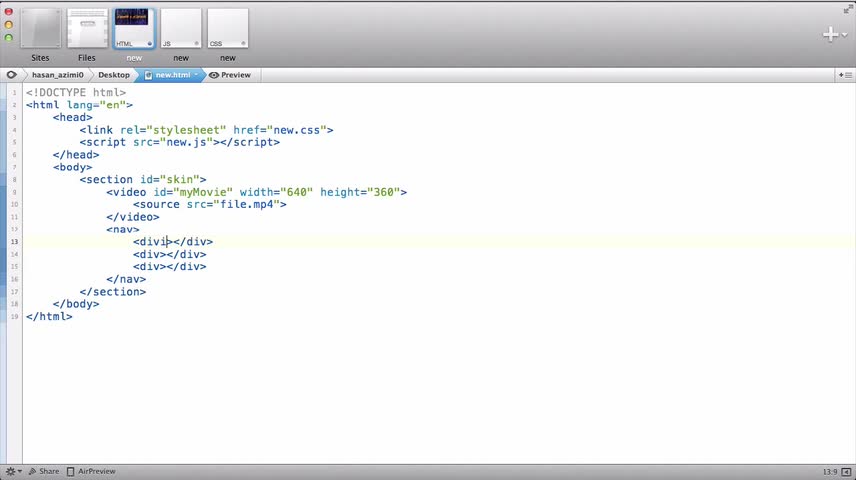856x480 pixels.
Task: Switch to the JS new document tab
Action: [x=181, y=28]
